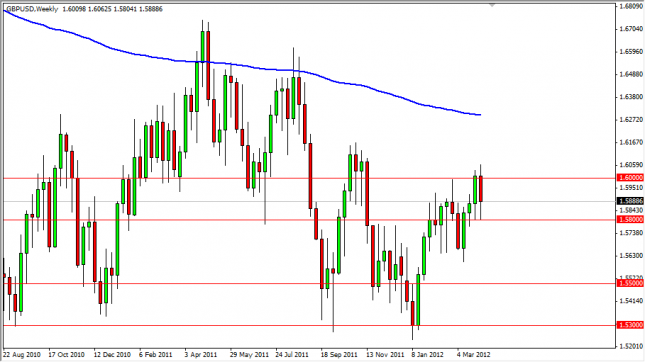Screen dimensions: 645x362
Task: Click the 4 Mar 2012 date label
Action: (473, 354)
